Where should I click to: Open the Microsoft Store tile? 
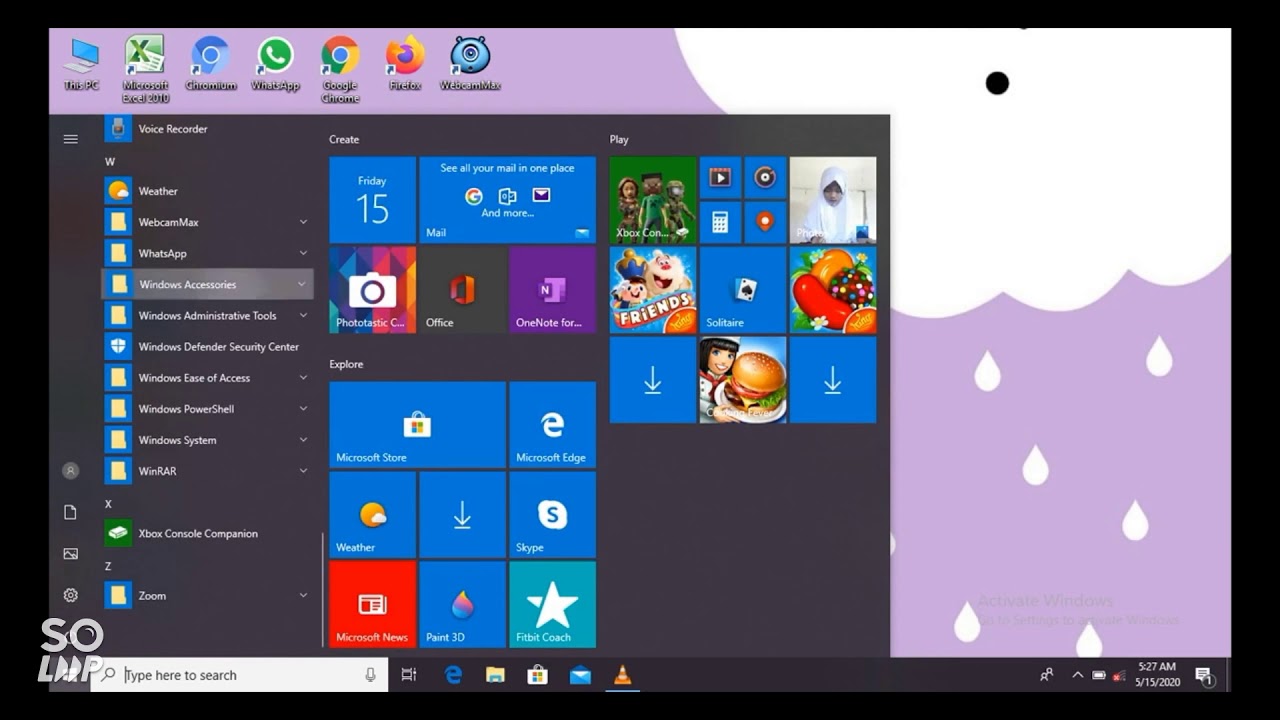click(x=417, y=425)
